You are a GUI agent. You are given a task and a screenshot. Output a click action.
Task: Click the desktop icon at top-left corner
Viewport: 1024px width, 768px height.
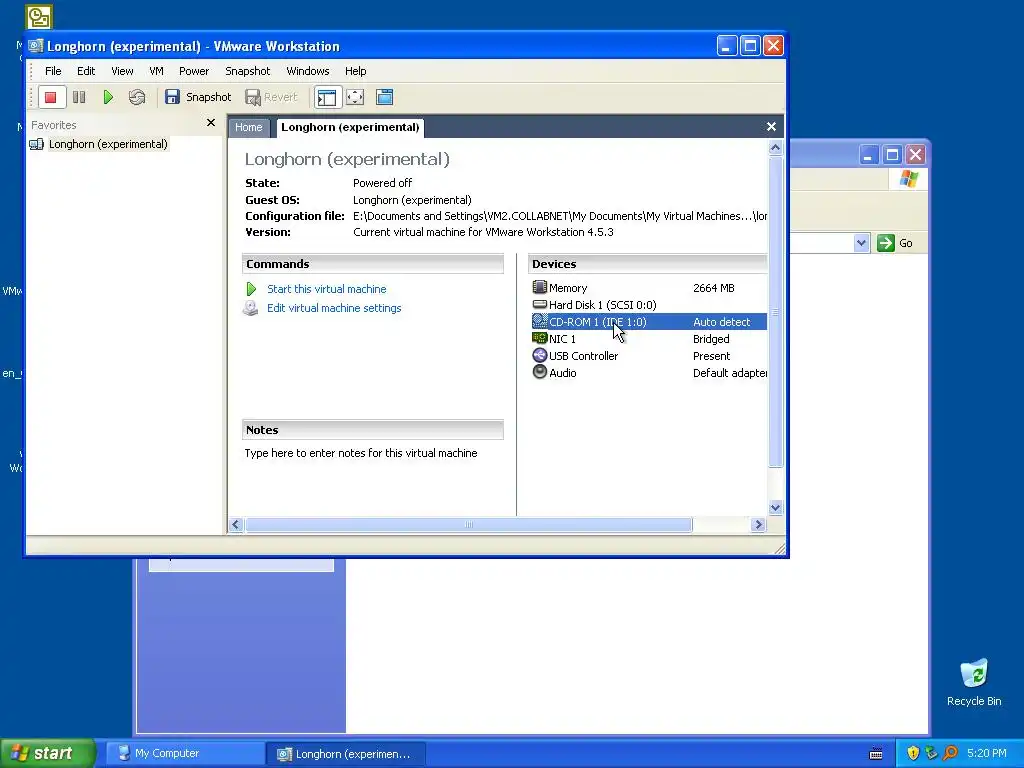39,17
